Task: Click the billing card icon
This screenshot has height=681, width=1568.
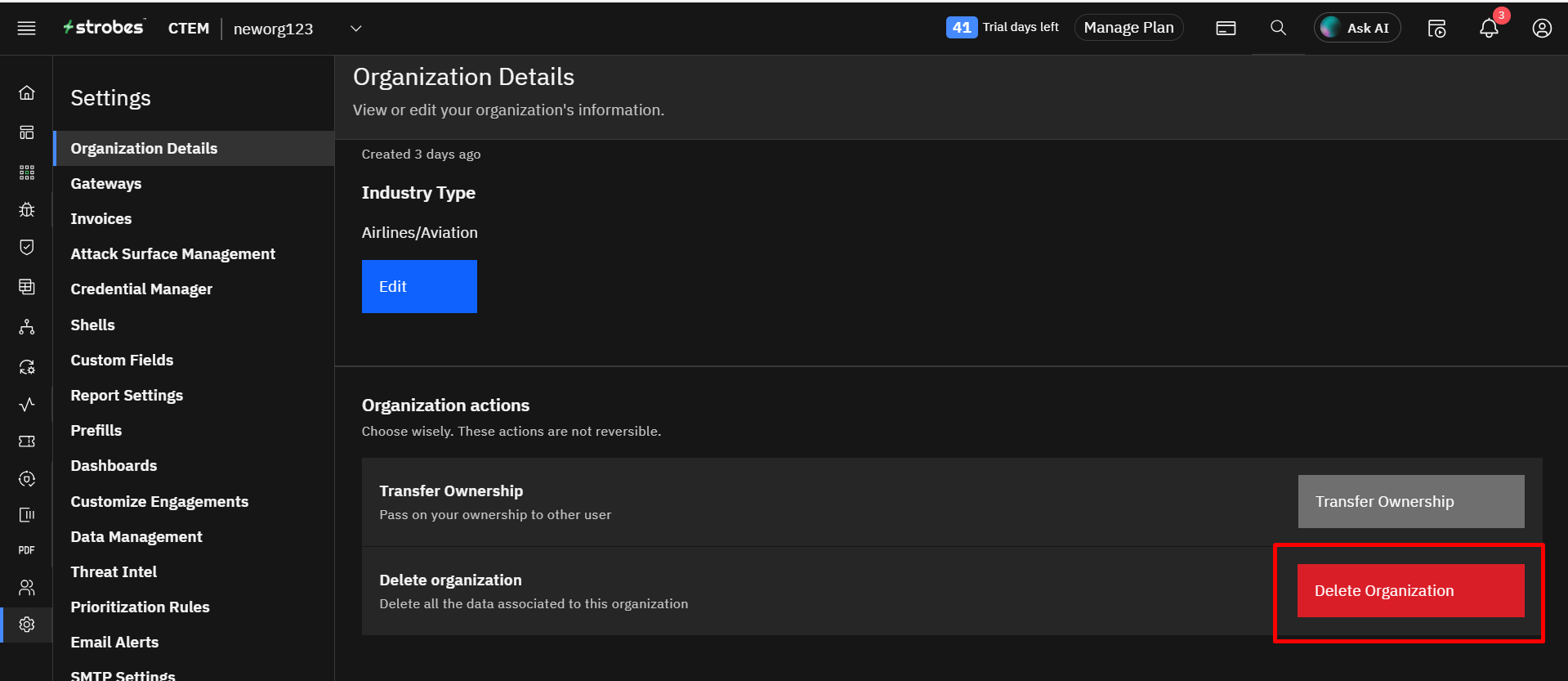Action: pyautogui.click(x=1226, y=29)
